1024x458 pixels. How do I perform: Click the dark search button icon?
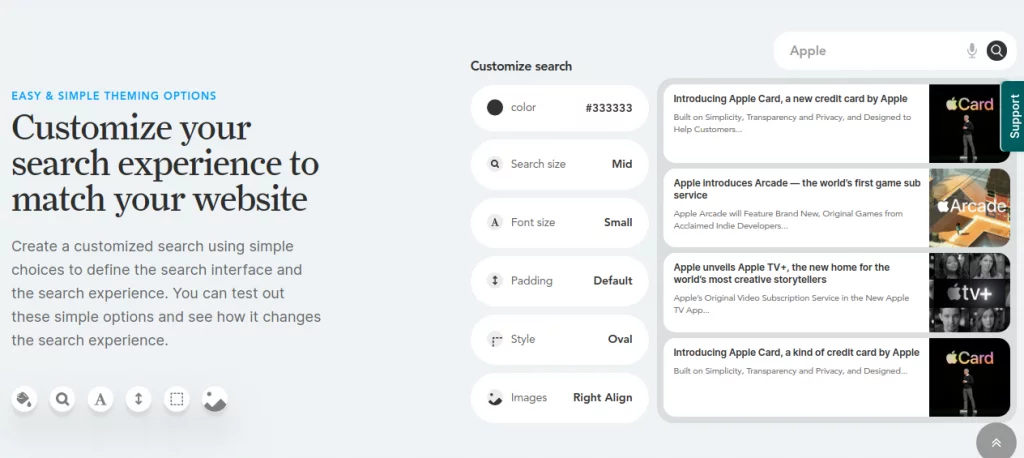996,51
